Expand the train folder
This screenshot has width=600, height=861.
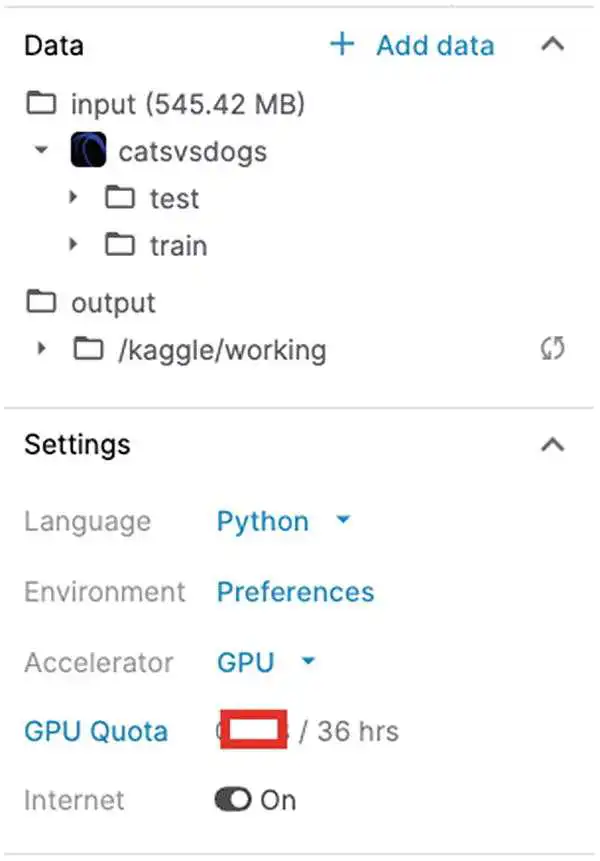pyautogui.click(x=73, y=244)
